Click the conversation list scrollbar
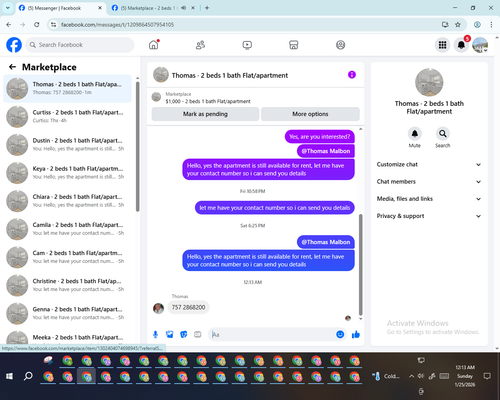 point(137,147)
